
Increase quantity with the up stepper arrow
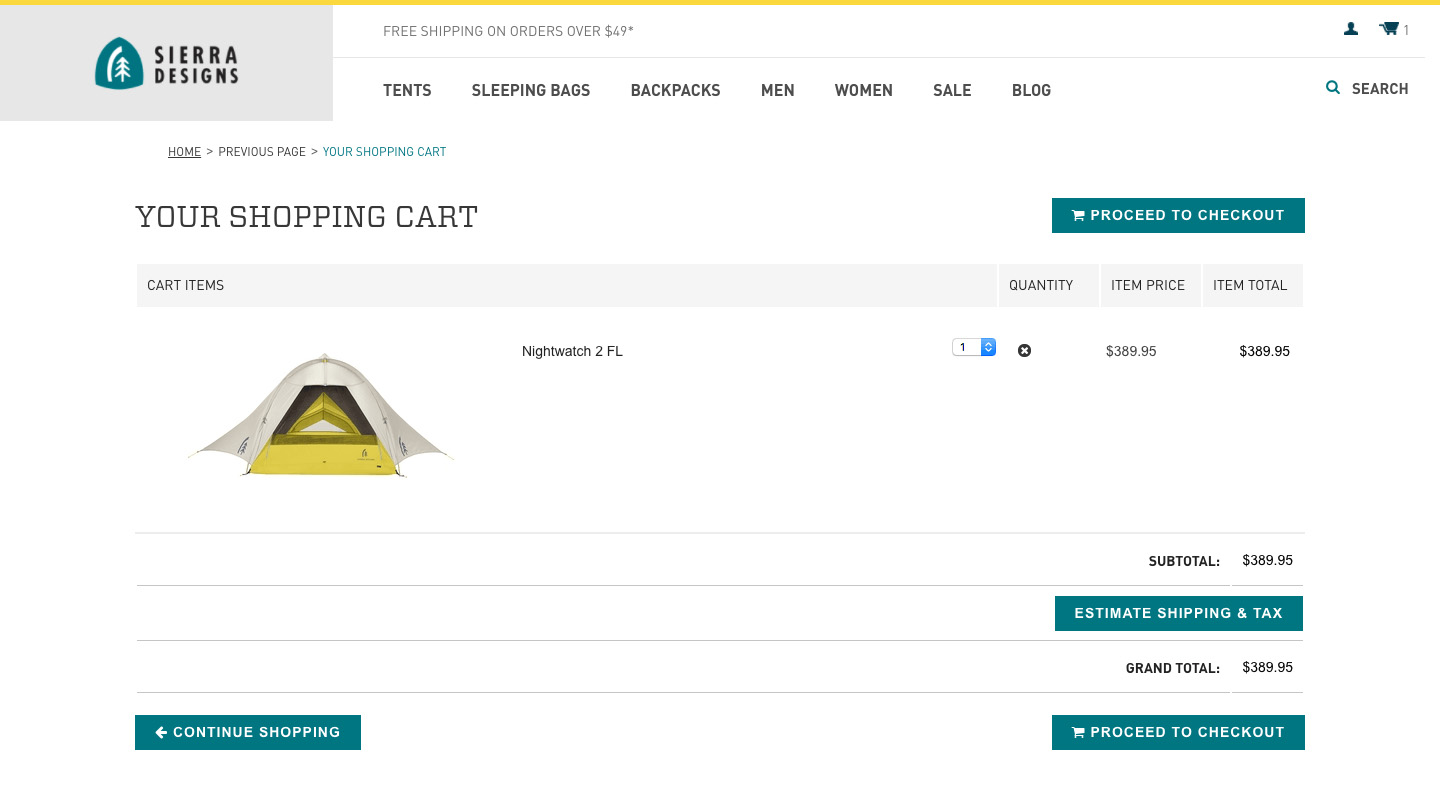[x=988, y=343]
